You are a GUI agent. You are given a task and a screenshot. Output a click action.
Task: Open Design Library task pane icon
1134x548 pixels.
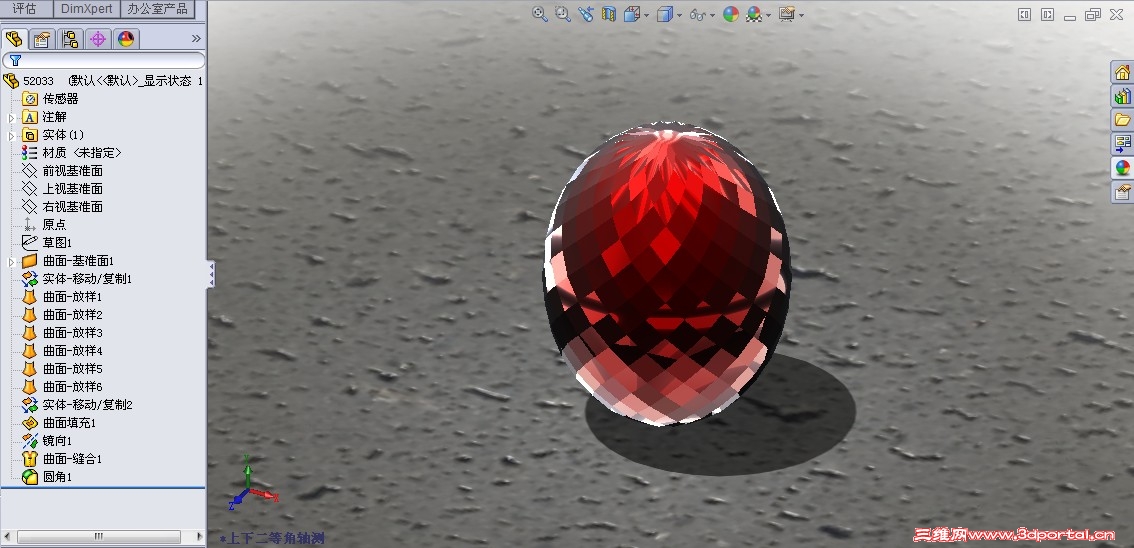pyautogui.click(x=1122, y=96)
